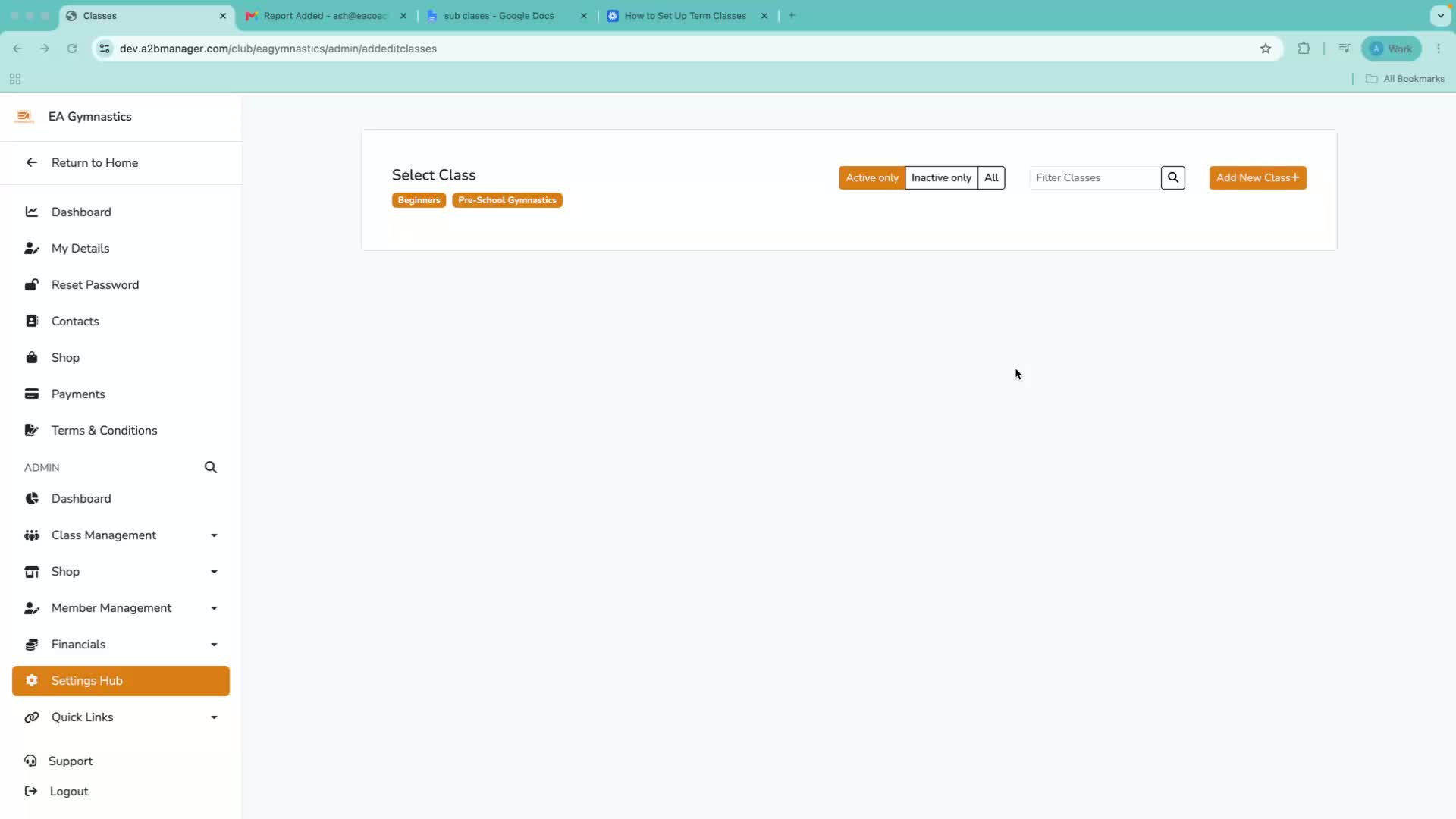The height and width of the screenshot is (819, 1456).
Task: Open the Settings Hub gear icon
Action: point(32,680)
